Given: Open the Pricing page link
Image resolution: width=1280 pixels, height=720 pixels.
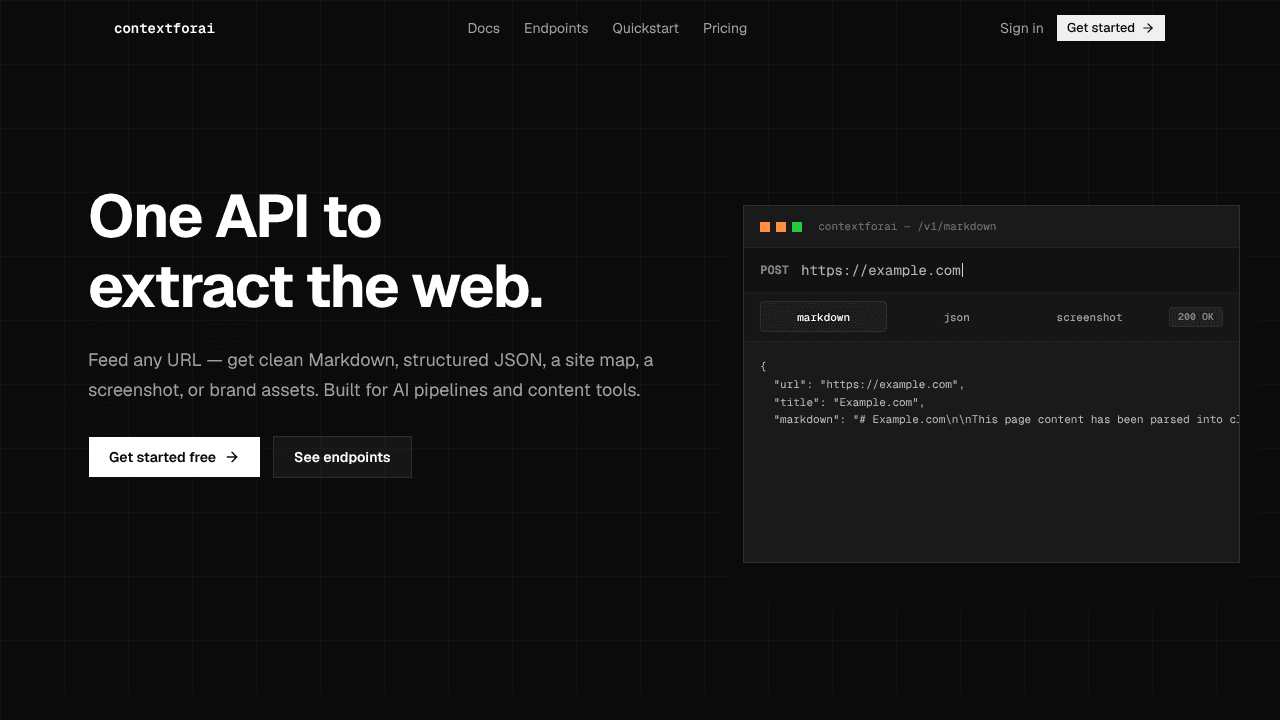Looking at the screenshot, I should [x=725, y=28].
